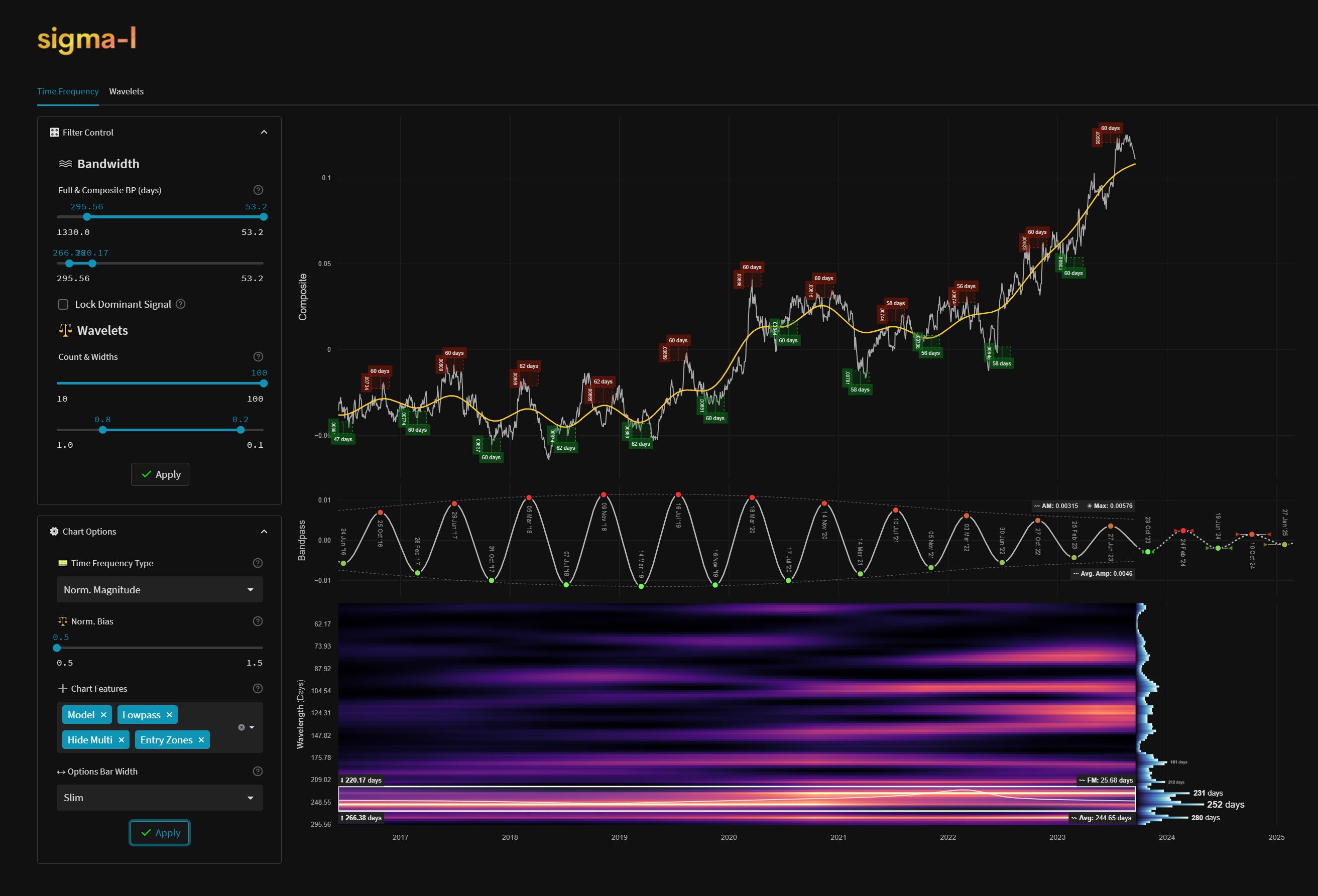Switch to the Time Frequency tab
Screen dimensions: 1318x896
(x=68, y=91)
